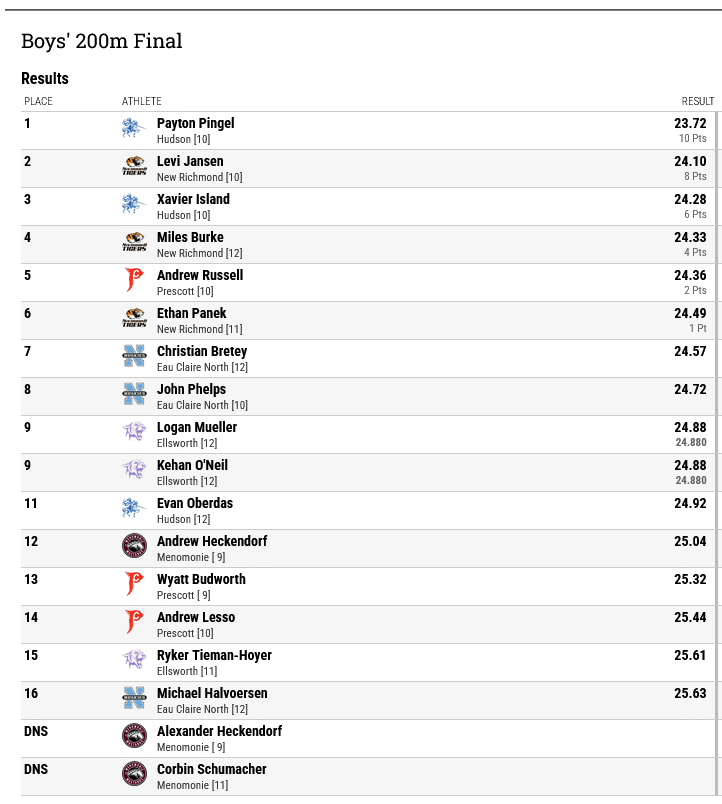Open Andrew Lesso athlete profile
Screen dimensions: 722x804
[x=196, y=617]
